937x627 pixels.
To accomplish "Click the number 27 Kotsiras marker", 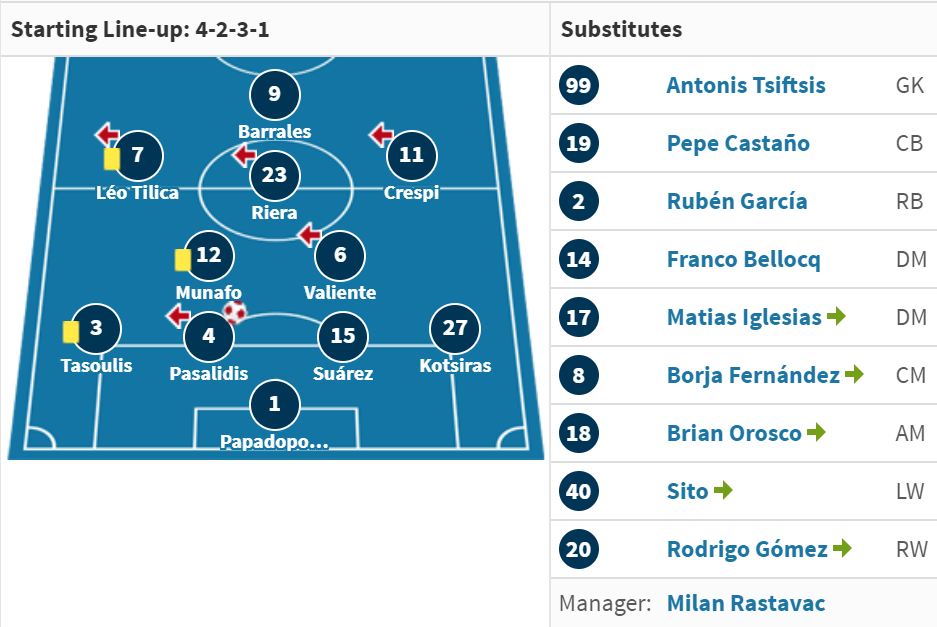I will point(455,329).
